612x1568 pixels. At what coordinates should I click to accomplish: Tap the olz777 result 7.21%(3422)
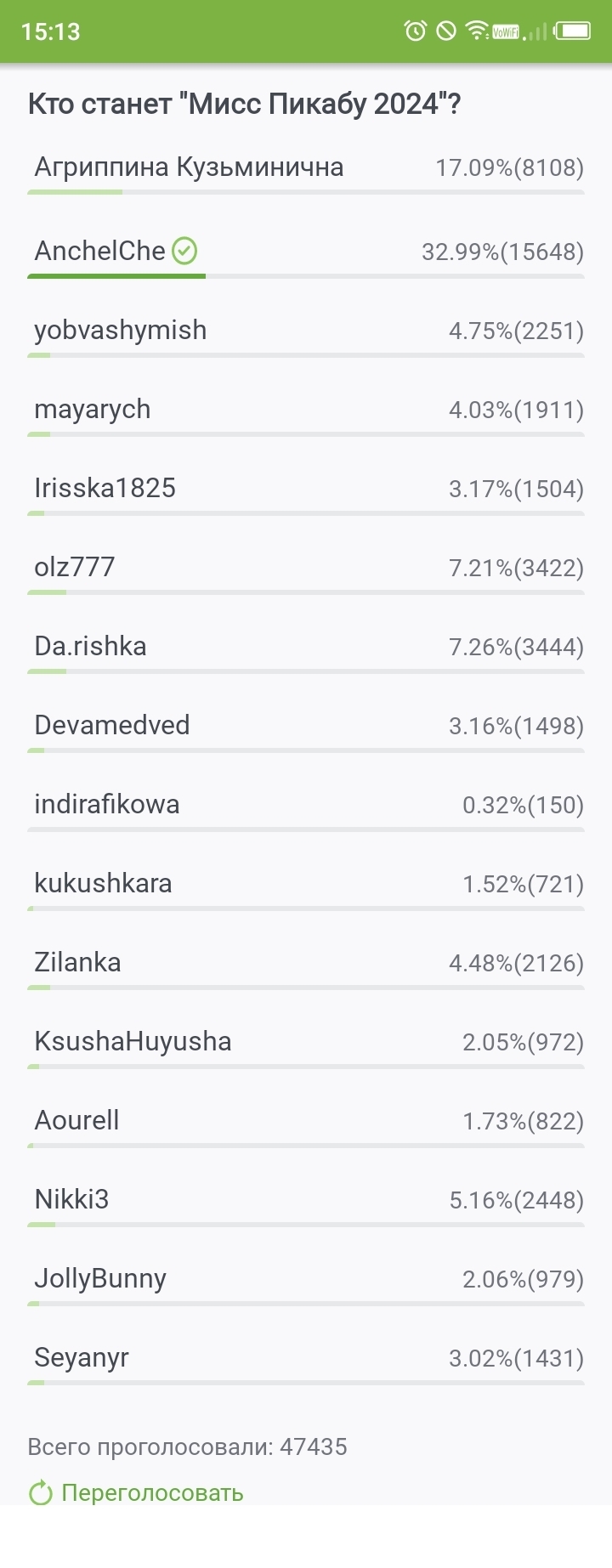pyautogui.click(x=516, y=568)
